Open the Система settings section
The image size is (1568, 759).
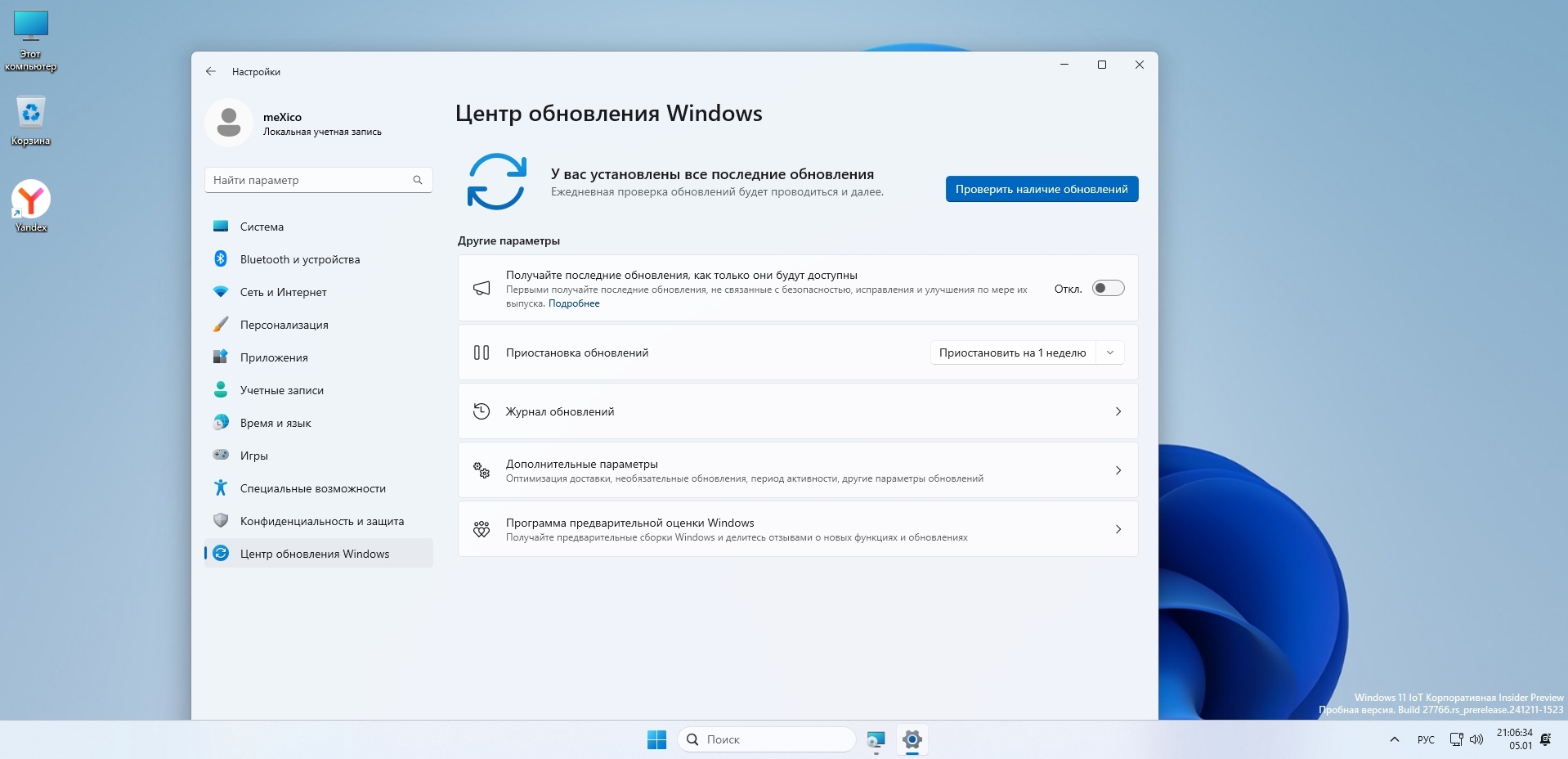pyautogui.click(x=319, y=227)
